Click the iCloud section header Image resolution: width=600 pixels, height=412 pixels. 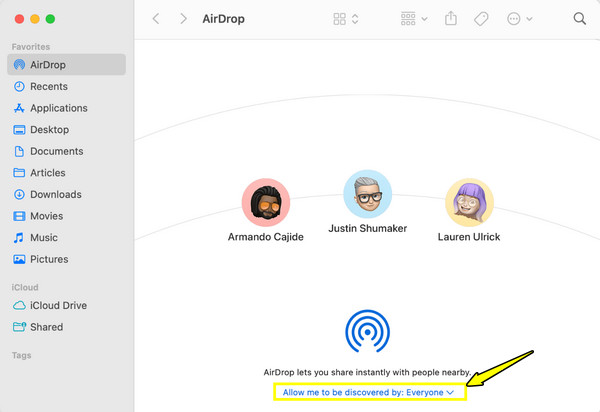(x=25, y=287)
